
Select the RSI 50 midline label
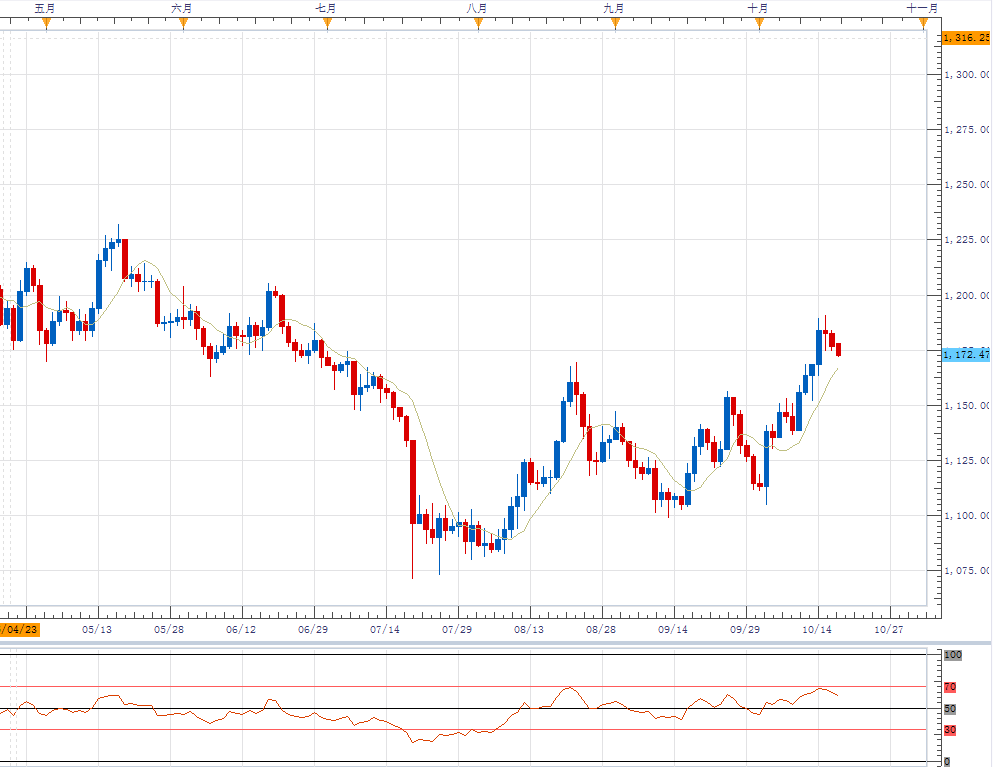click(x=950, y=709)
